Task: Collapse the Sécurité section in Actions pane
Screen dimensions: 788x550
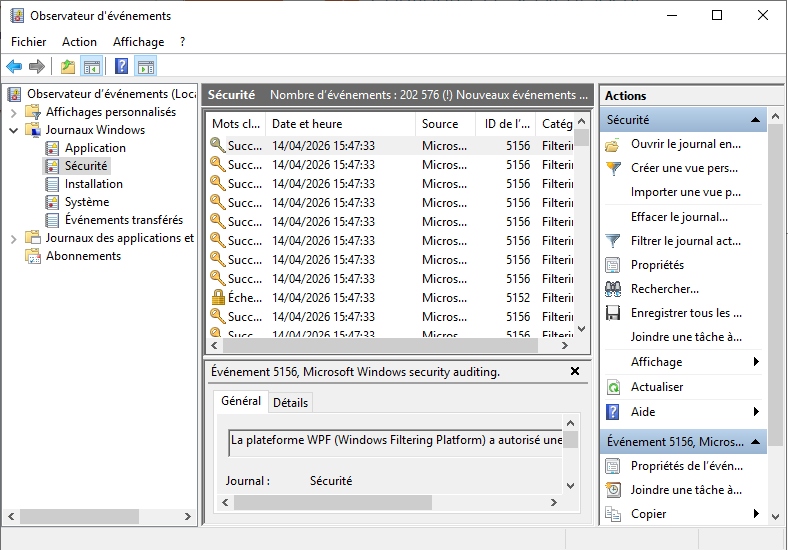Action: 755,120
